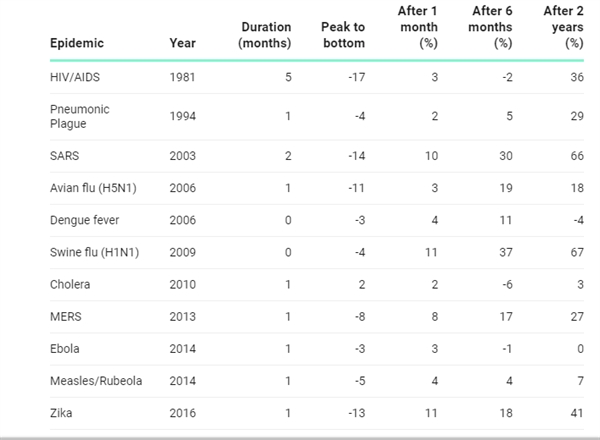This screenshot has width=600, height=440.
Task: Click the Peak to bottom header
Action: coord(343,35)
